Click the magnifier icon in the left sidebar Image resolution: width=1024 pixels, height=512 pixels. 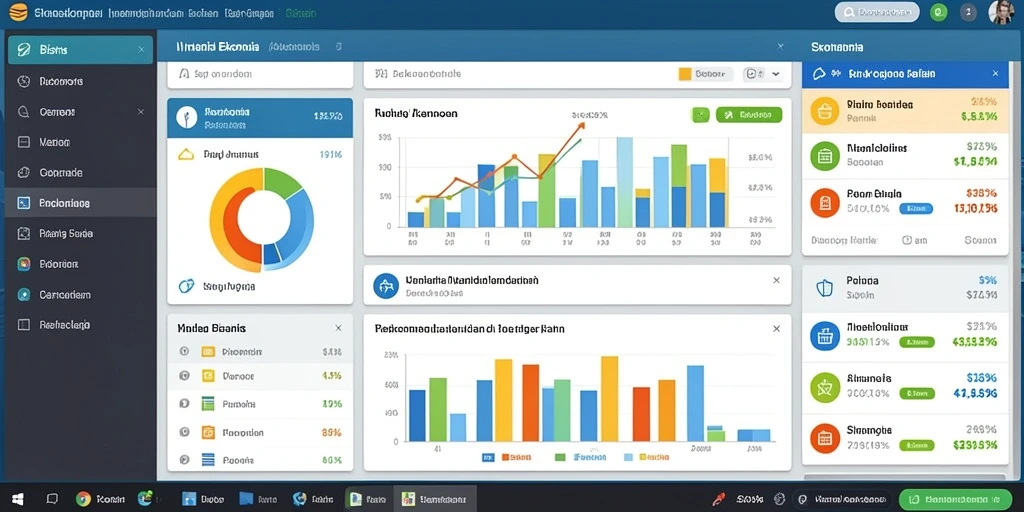pos(24,112)
